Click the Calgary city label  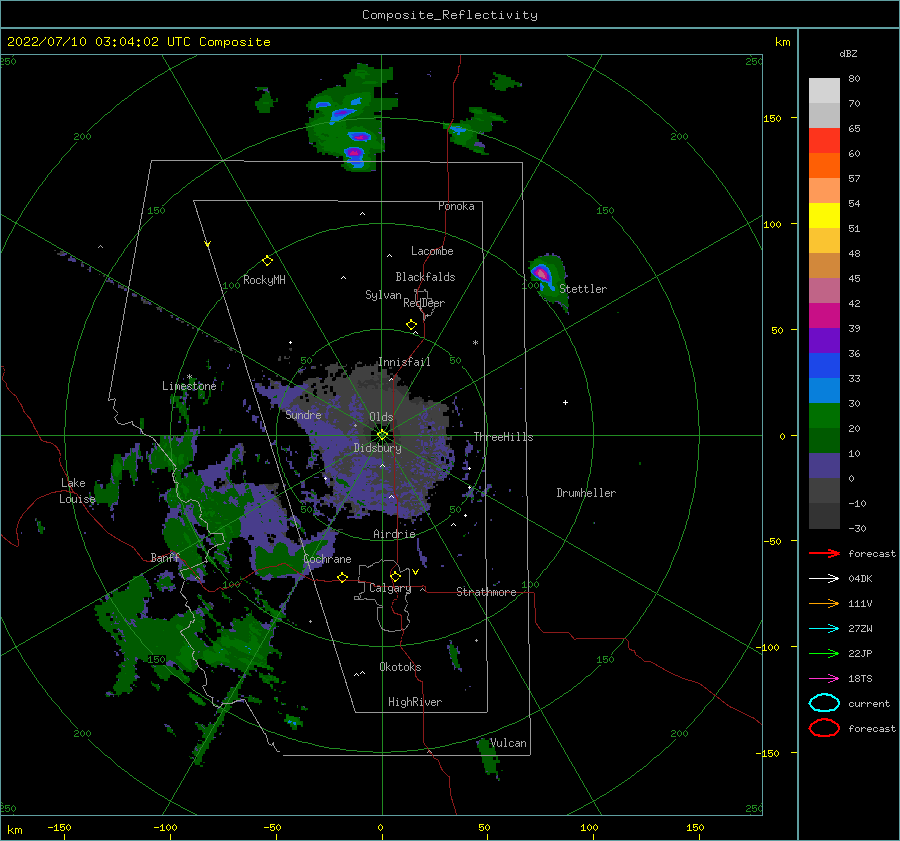390,588
